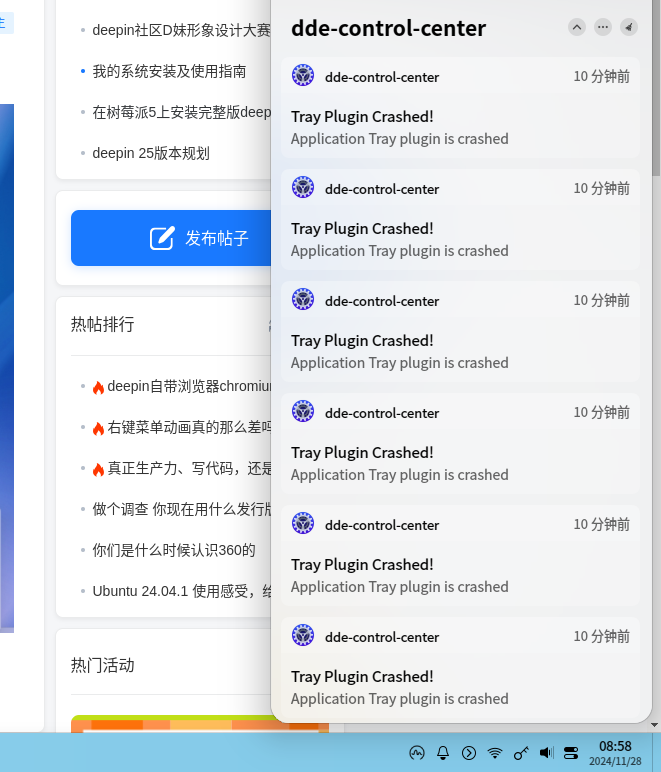This screenshot has width=661, height=772.
Task: Open the 你们是什么时候认识360的 post
Action: 174,550
